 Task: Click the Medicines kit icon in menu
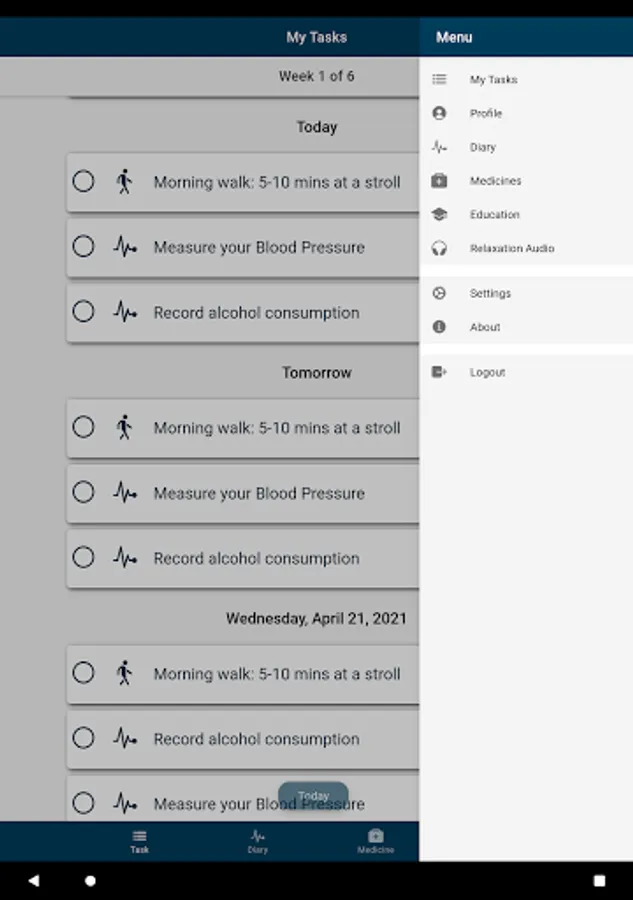click(439, 181)
